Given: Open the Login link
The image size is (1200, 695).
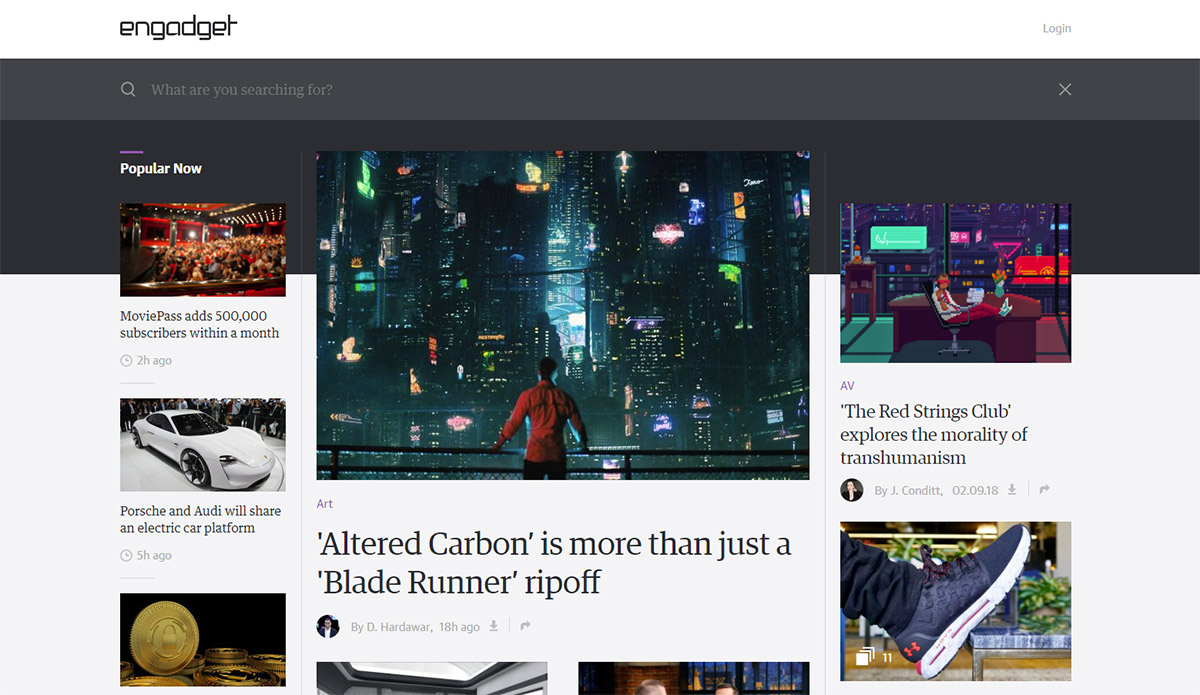Looking at the screenshot, I should pos(1057,28).
